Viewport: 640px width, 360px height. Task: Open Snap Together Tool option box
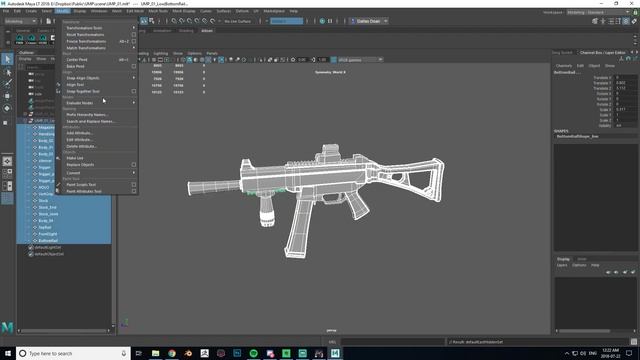pos(133,91)
